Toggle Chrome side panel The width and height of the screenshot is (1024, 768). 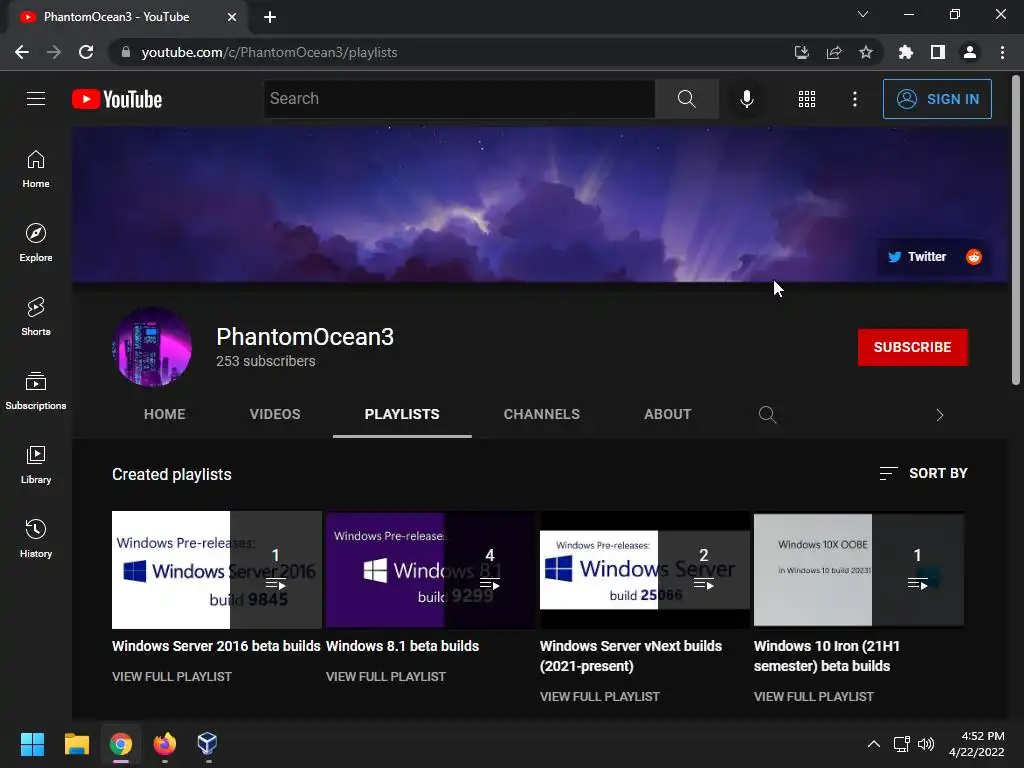click(938, 52)
